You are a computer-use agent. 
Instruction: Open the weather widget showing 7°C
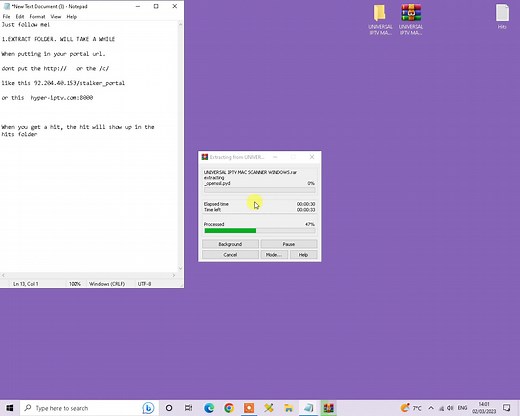411,408
